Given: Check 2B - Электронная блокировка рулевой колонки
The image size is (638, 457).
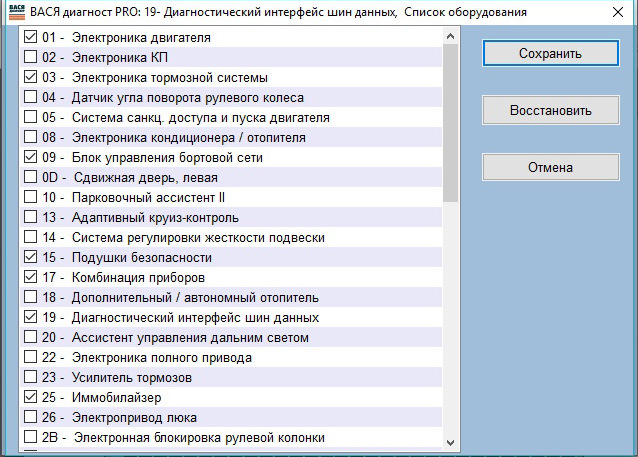Looking at the screenshot, I should [31, 437].
